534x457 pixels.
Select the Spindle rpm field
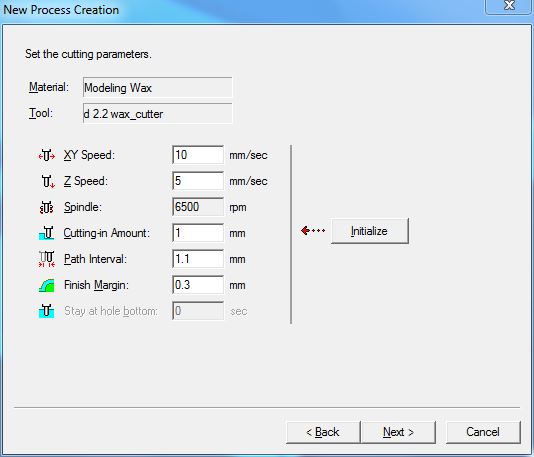(198, 207)
